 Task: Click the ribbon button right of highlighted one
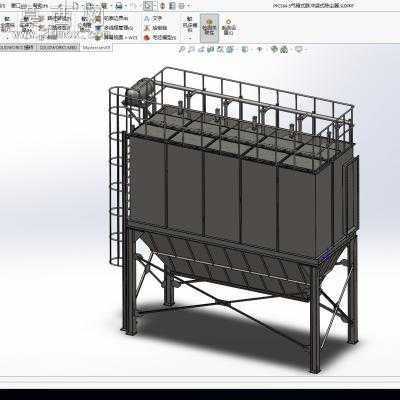(x=228, y=27)
